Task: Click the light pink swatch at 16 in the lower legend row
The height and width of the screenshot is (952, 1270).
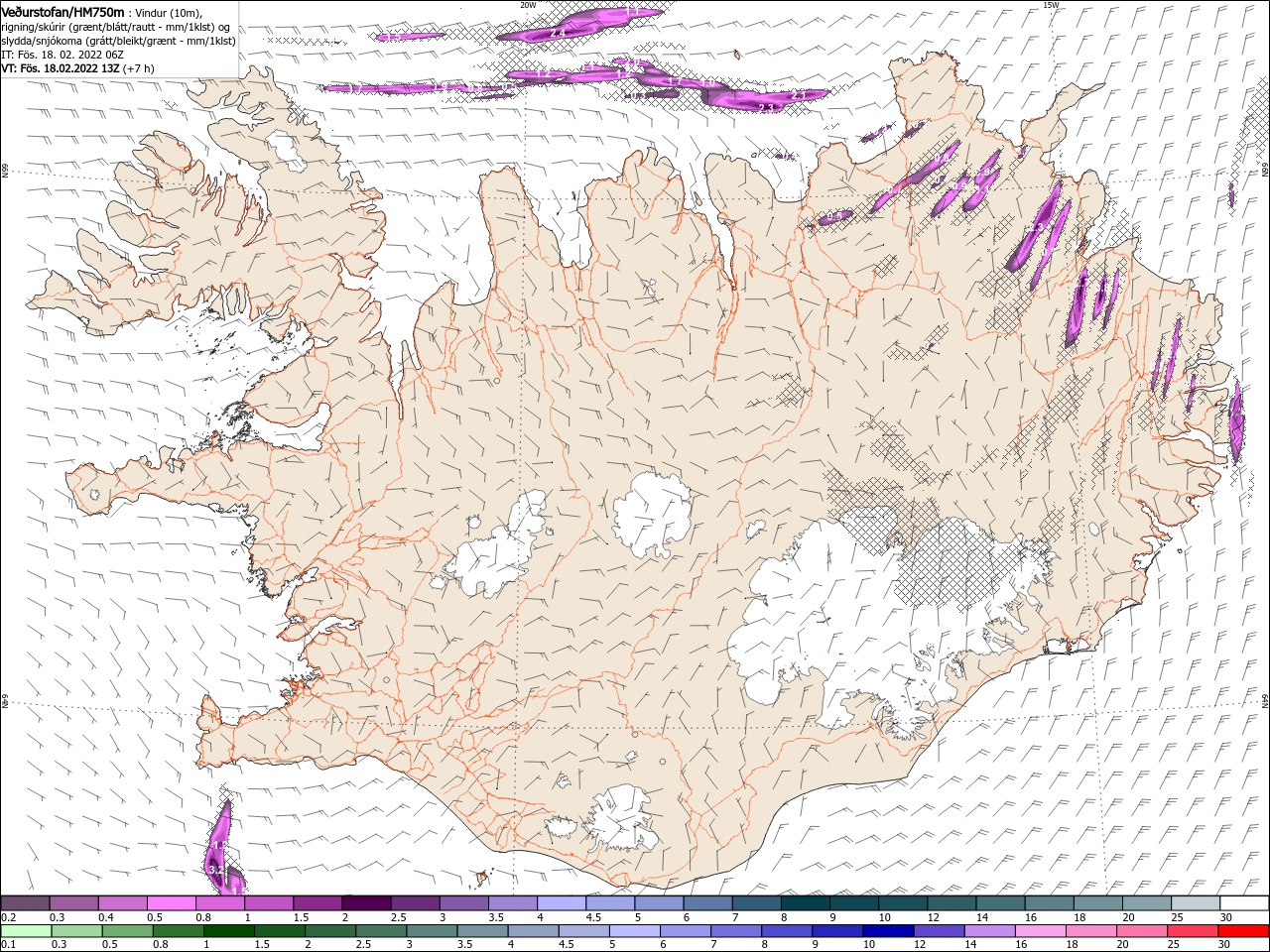Action: point(1039,931)
